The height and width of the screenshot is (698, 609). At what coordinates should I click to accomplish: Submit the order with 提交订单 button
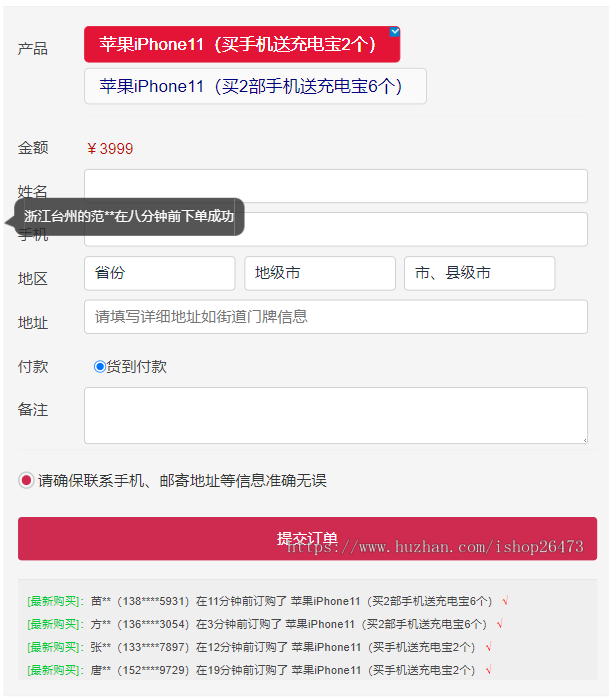(x=307, y=539)
